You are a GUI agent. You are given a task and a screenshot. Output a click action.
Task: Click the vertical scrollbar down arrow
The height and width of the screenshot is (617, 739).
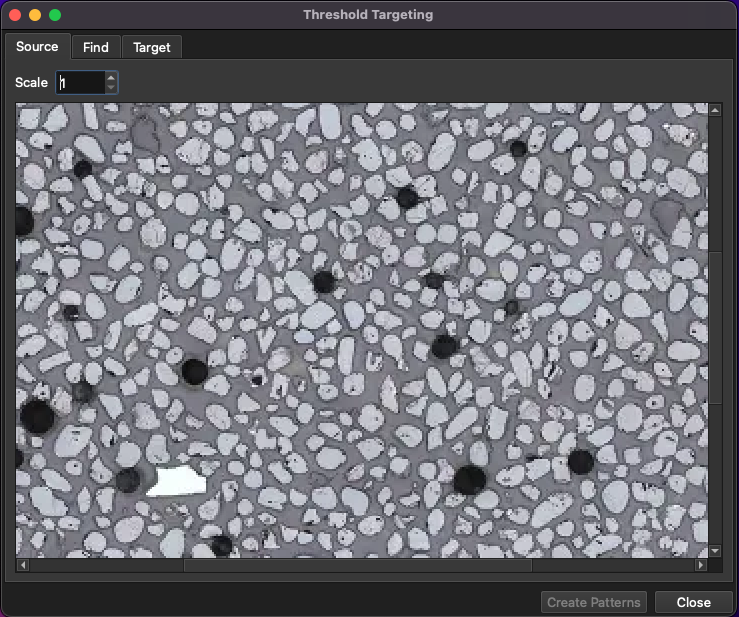click(715, 551)
